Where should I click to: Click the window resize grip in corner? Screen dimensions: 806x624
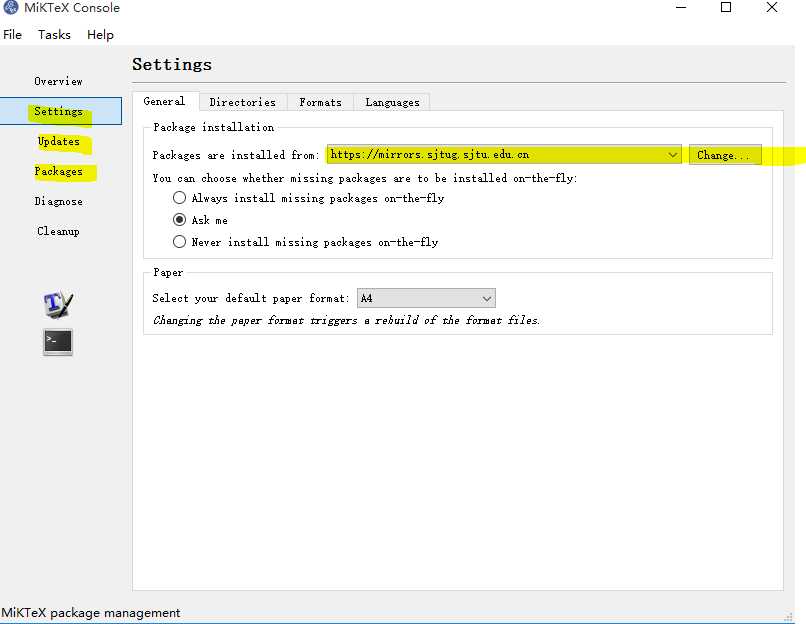789,616
